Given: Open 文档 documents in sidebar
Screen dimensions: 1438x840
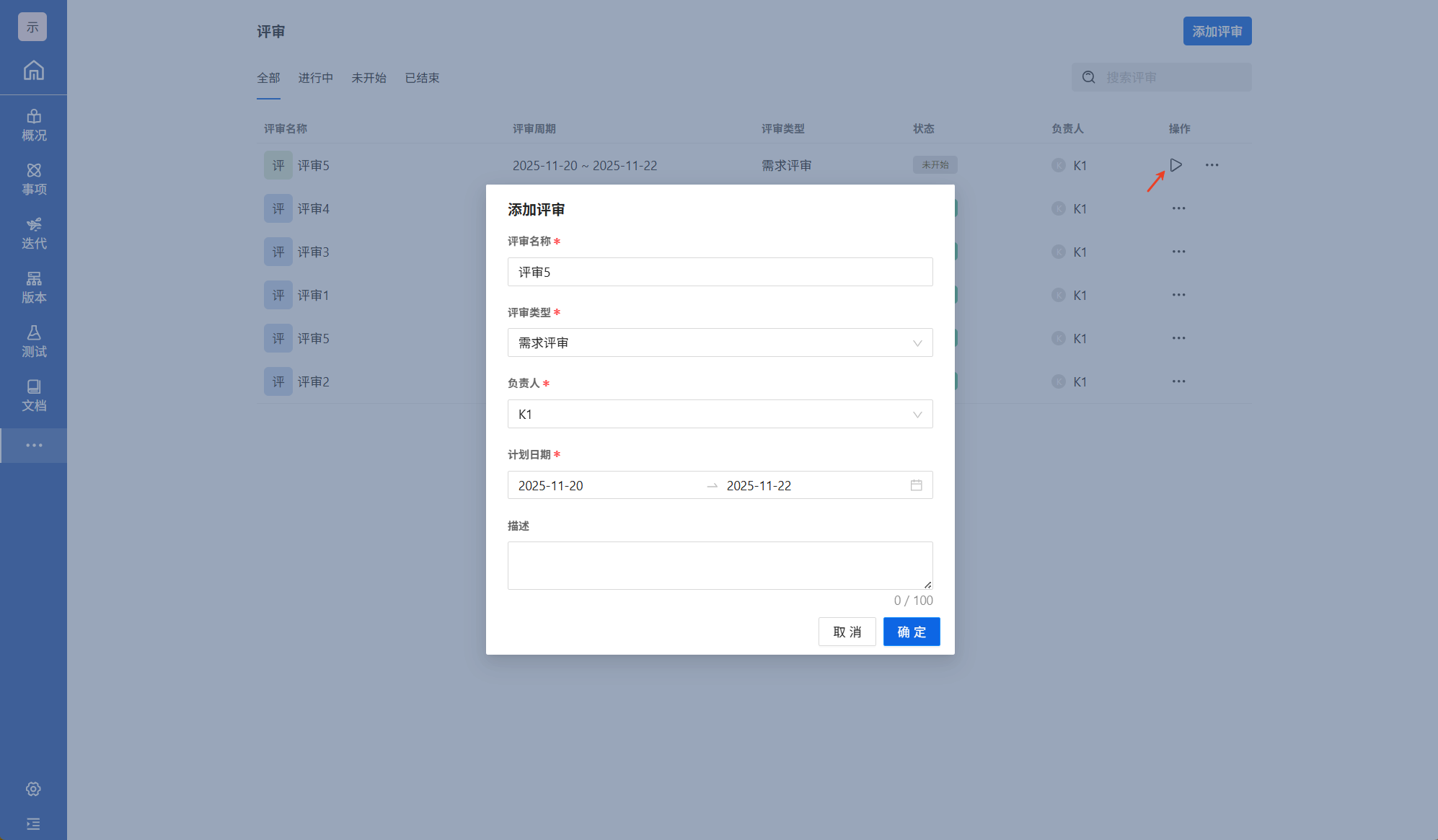Looking at the screenshot, I should (33, 396).
